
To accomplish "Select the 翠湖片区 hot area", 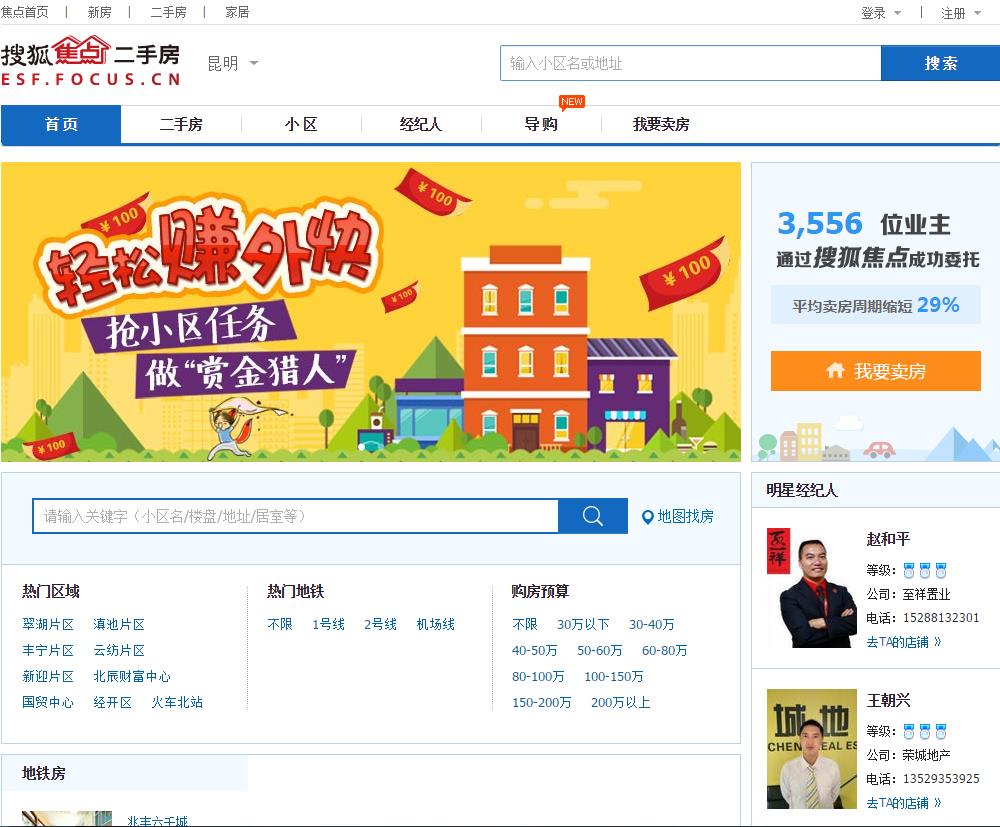I will 48,624.
